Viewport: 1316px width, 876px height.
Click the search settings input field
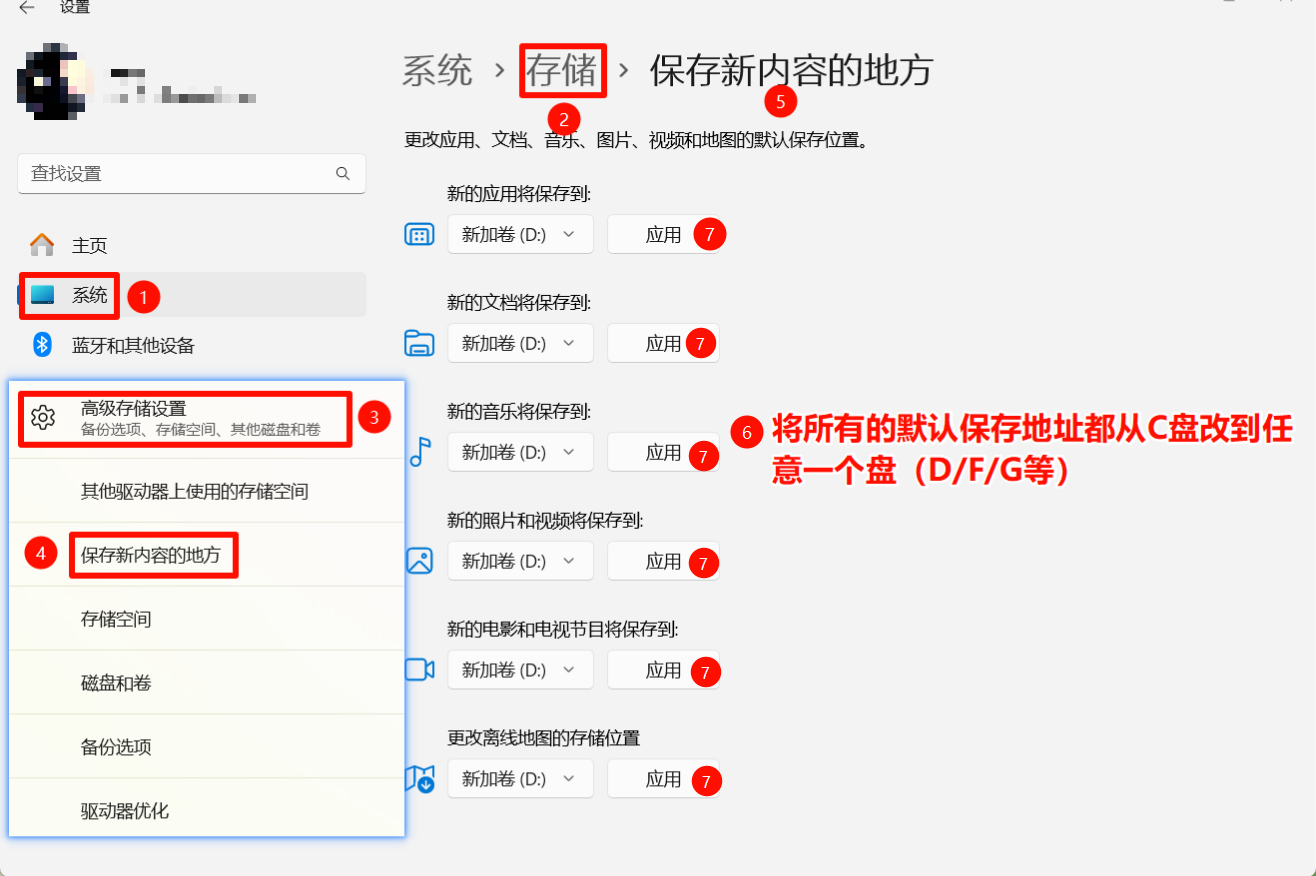(190, 173)
